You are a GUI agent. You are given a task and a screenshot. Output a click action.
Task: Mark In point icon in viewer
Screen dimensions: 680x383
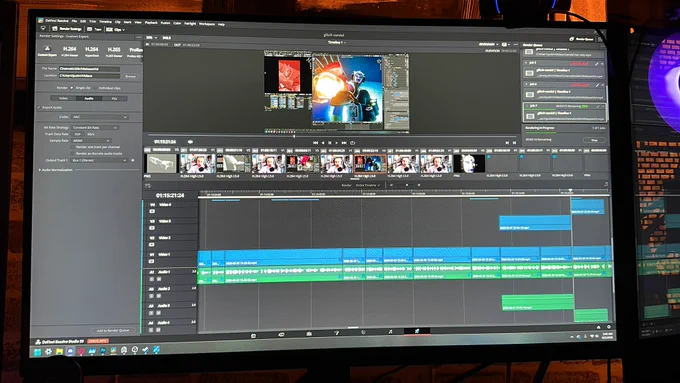(x=507, y=142)
